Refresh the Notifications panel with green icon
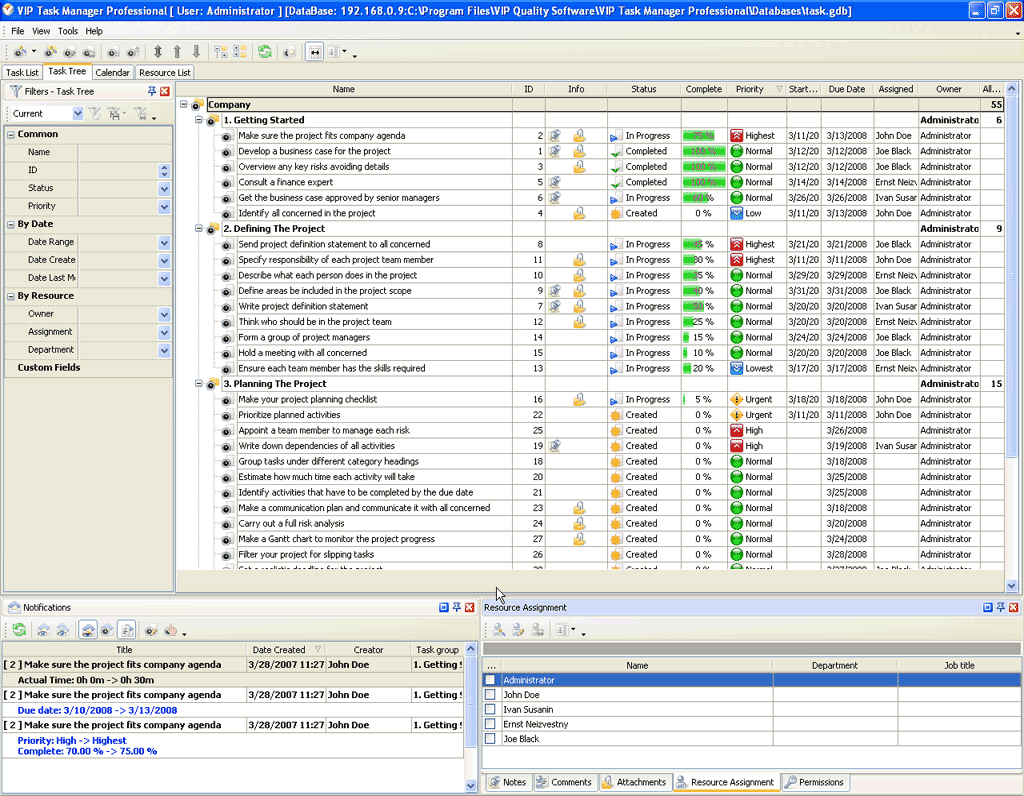Screen dimensions: 1024x796 pyautogui.click(x=20, y=630)
